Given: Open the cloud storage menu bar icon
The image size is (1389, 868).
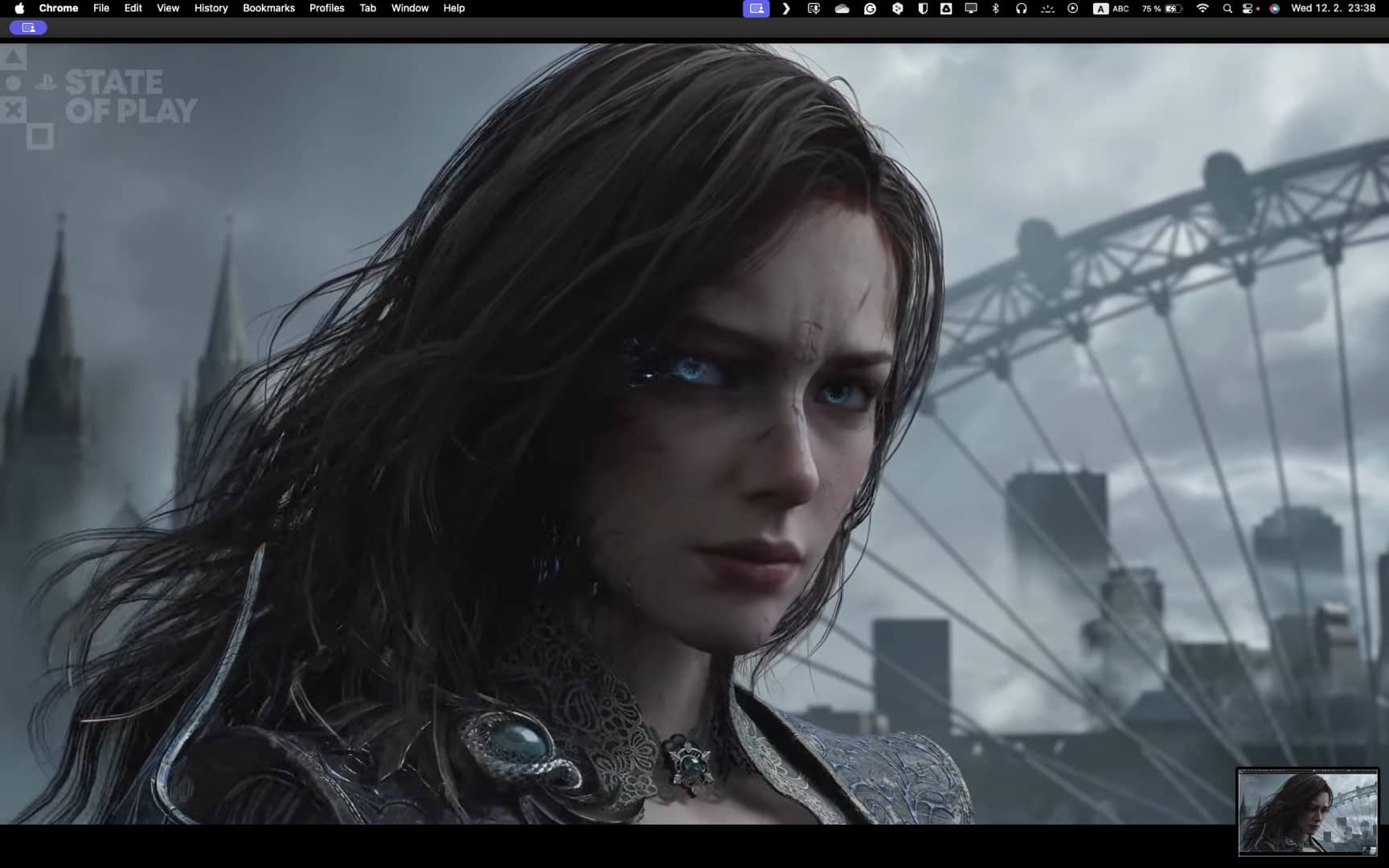Looking at the screenshot, I should click(x=842, y=8).
